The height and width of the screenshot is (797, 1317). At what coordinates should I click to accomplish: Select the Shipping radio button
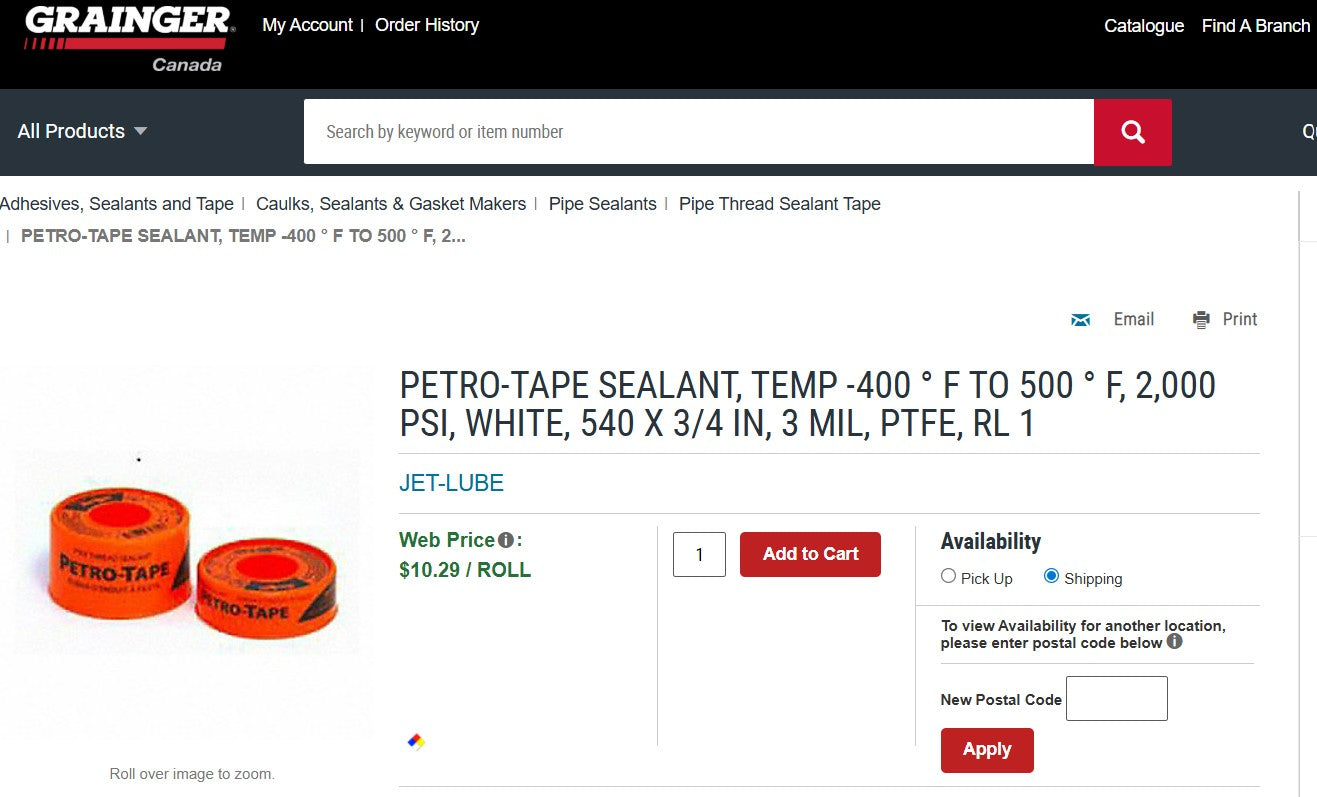(1050, 575)
